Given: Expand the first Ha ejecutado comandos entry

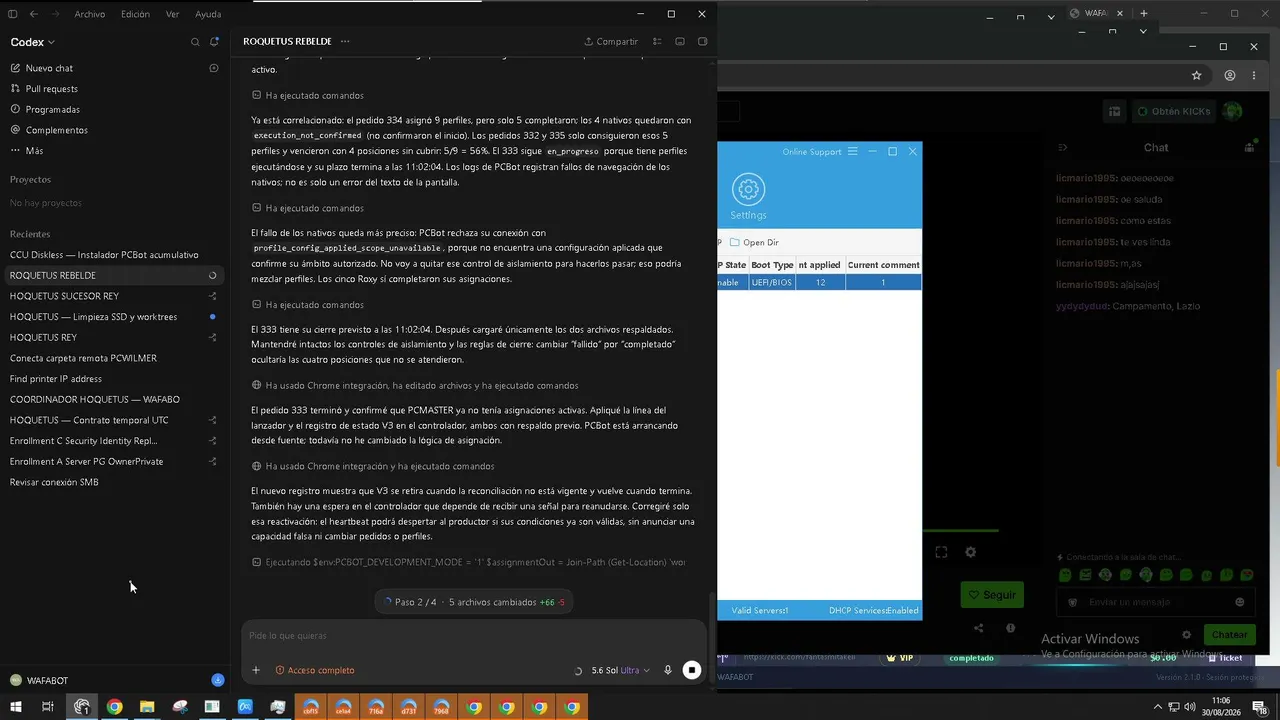Looking at the screenshot, I should click(x=309, y=96).
